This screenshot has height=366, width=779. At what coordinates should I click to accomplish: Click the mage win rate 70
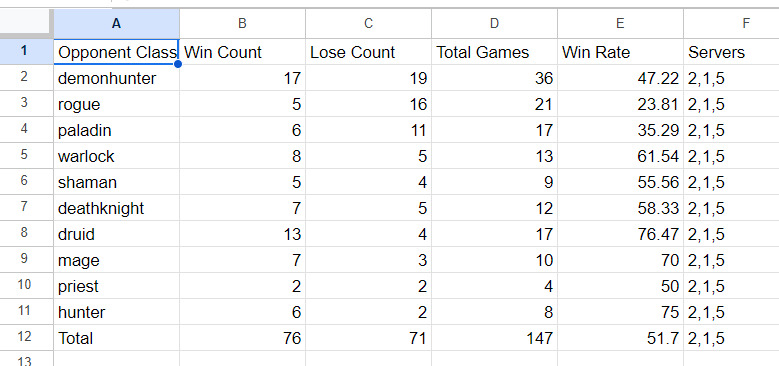pyautogui.click(x=620, y=260)
